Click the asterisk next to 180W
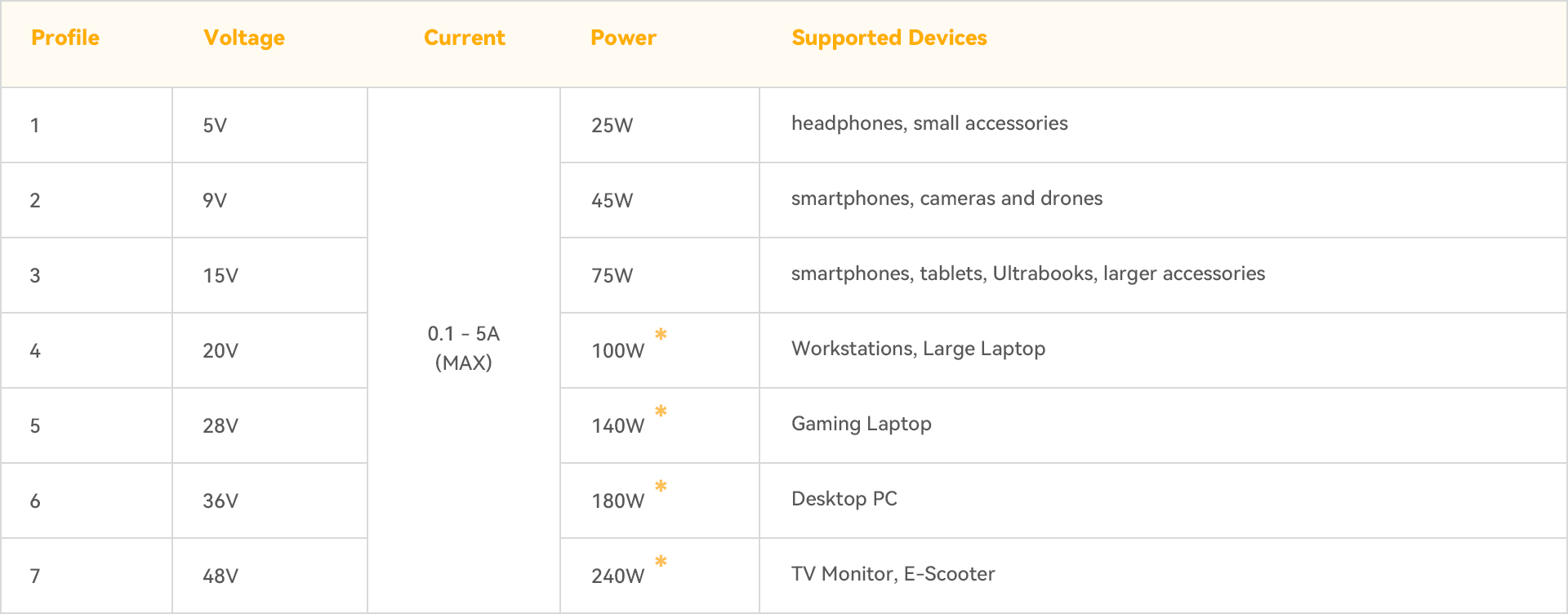The width and height of the screenshot is (1568, 614). (661, 486)
